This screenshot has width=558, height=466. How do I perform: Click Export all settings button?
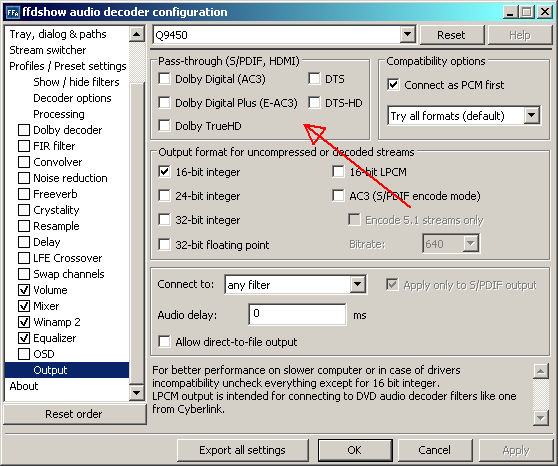(242, 450)
